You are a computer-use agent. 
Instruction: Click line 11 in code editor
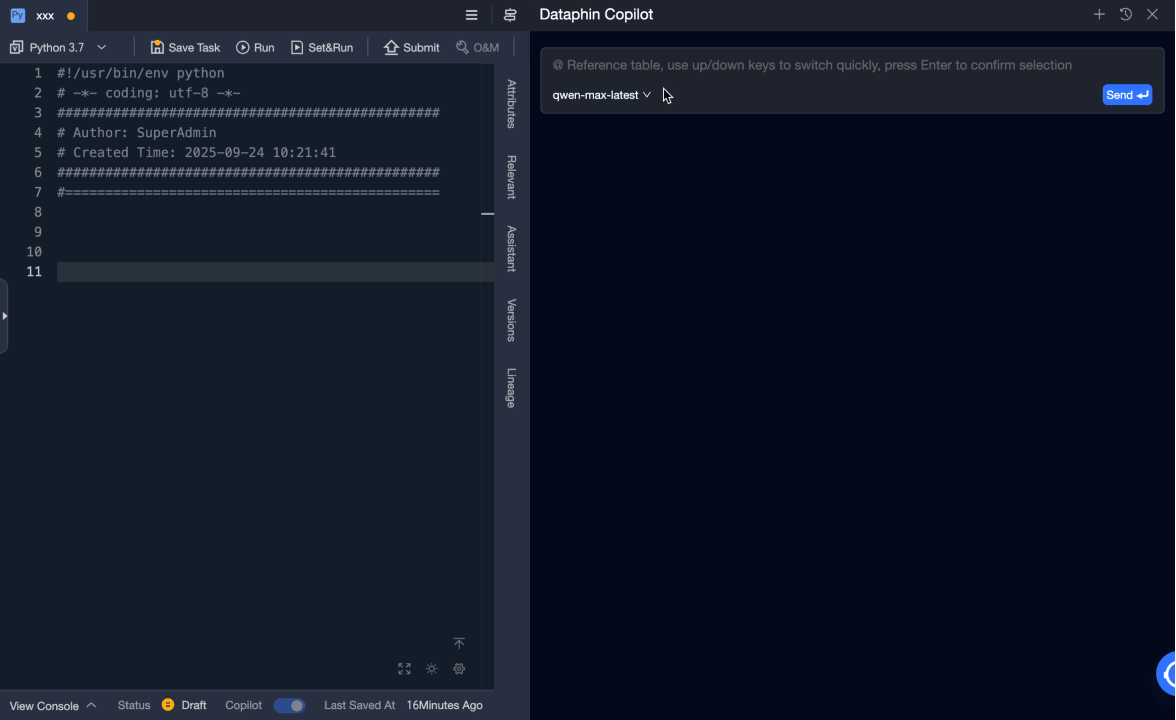(x=275, y=272)
